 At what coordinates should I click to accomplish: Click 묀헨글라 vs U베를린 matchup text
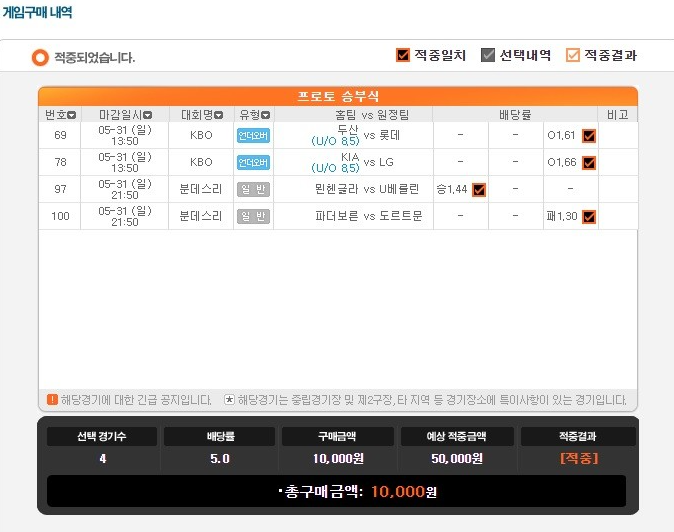(367, 189)
